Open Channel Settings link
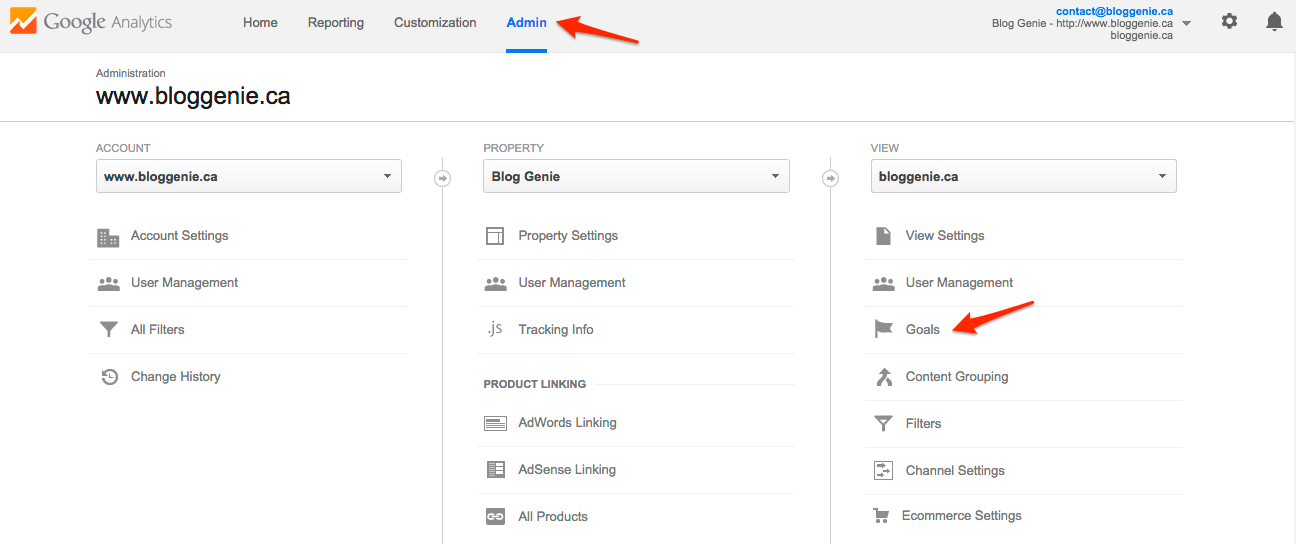 tap(955, 471)
